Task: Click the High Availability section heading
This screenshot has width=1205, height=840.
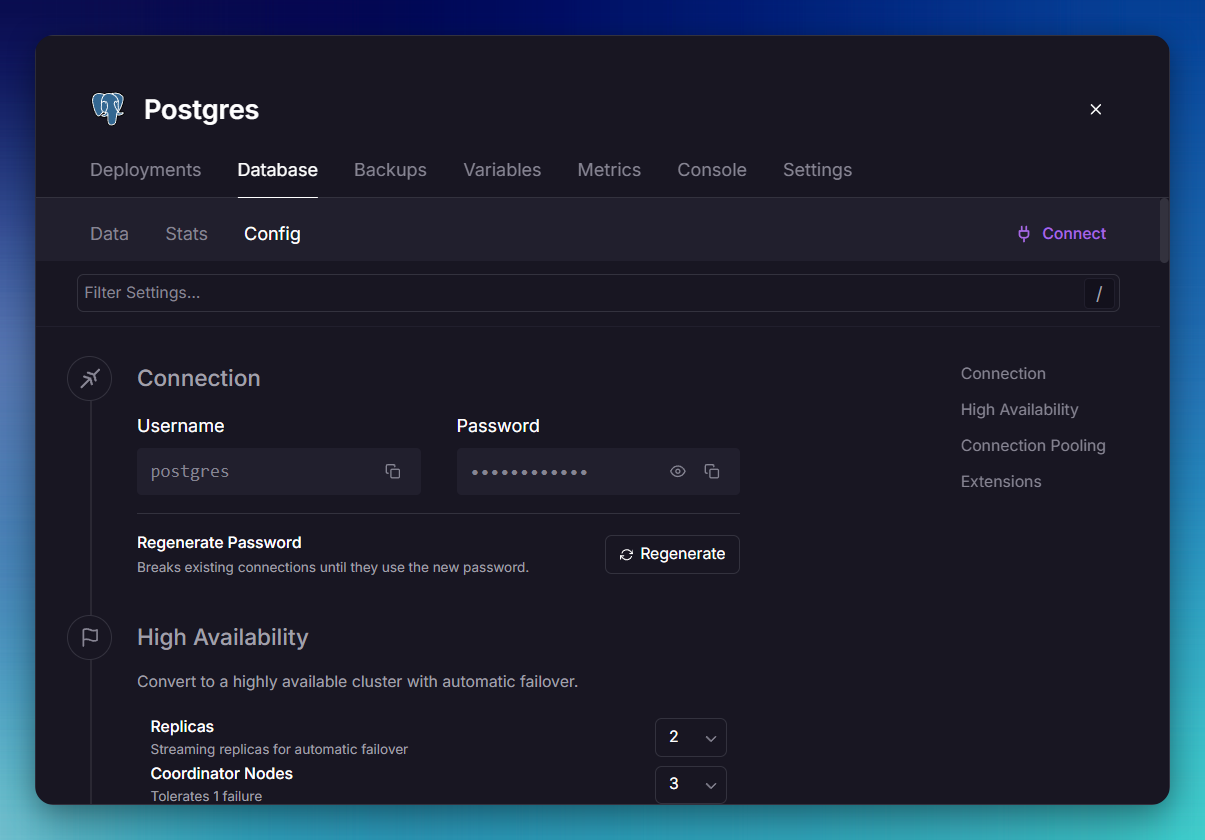Action: pyautogui.click(x=223, y=637)
